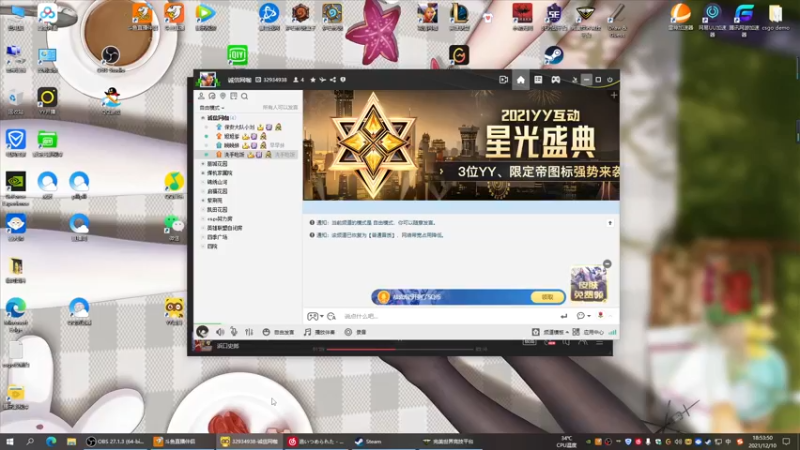Click the 自由发言 free-speak button
The width and height of the screenshot is (800, 450).
279,332
